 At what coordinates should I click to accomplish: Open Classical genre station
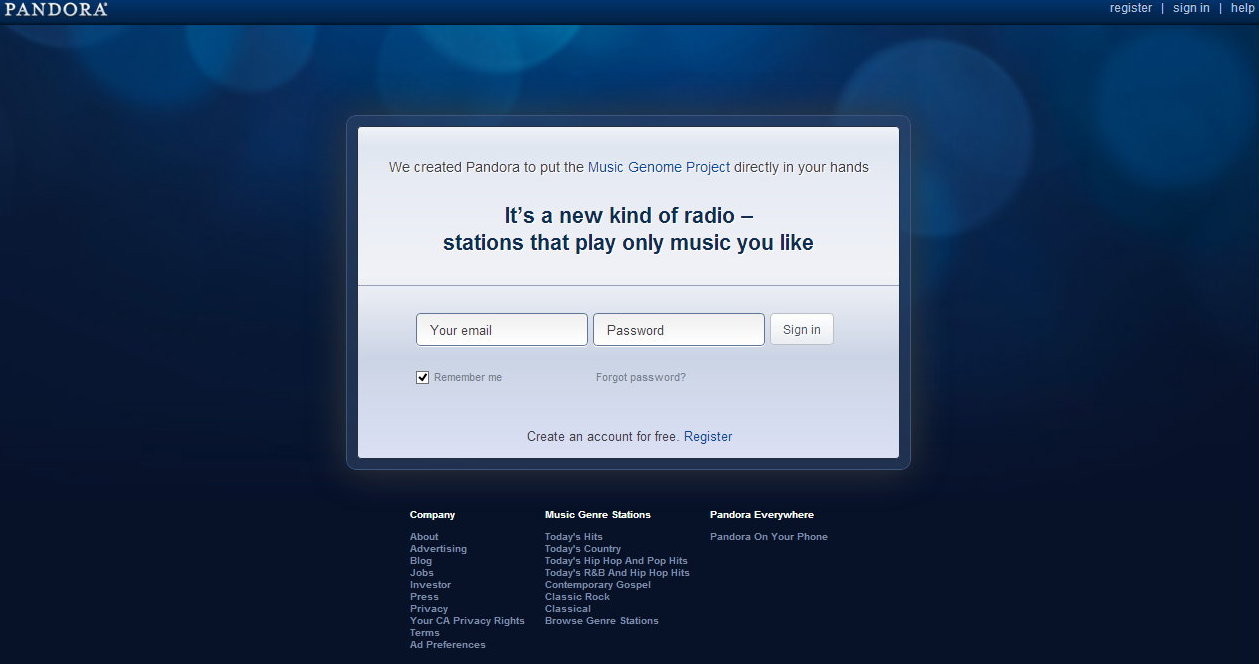(568, 609)
